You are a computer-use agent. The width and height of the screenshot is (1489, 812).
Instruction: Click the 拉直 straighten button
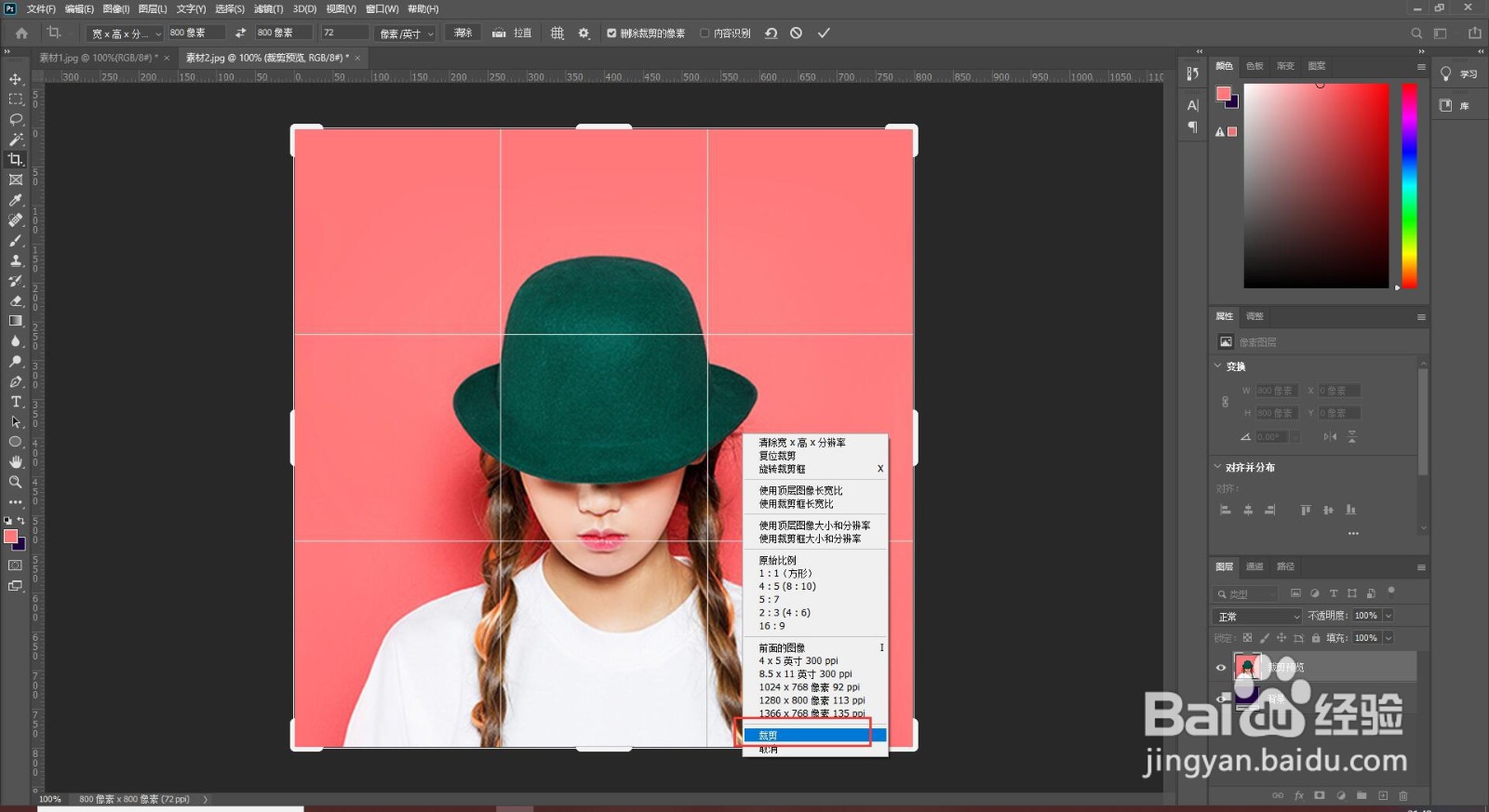[x=513, y=33]
